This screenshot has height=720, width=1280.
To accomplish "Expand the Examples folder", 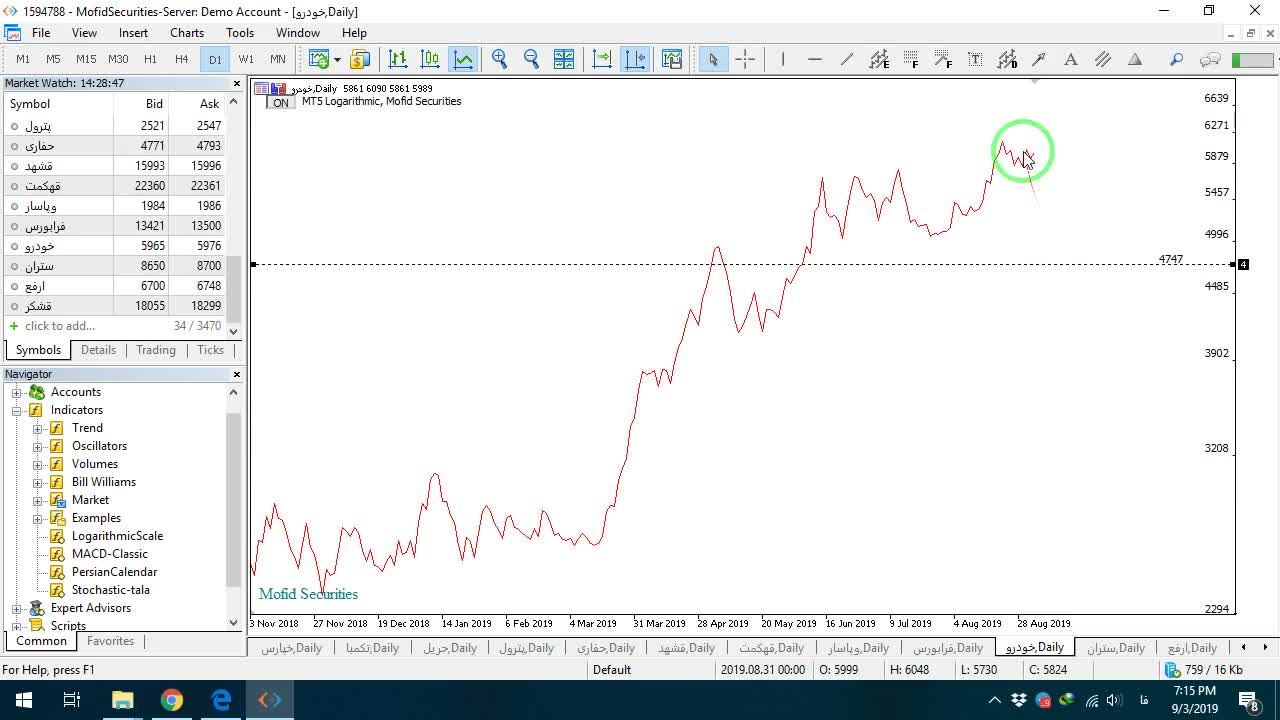I will click(x=38, y=518).
